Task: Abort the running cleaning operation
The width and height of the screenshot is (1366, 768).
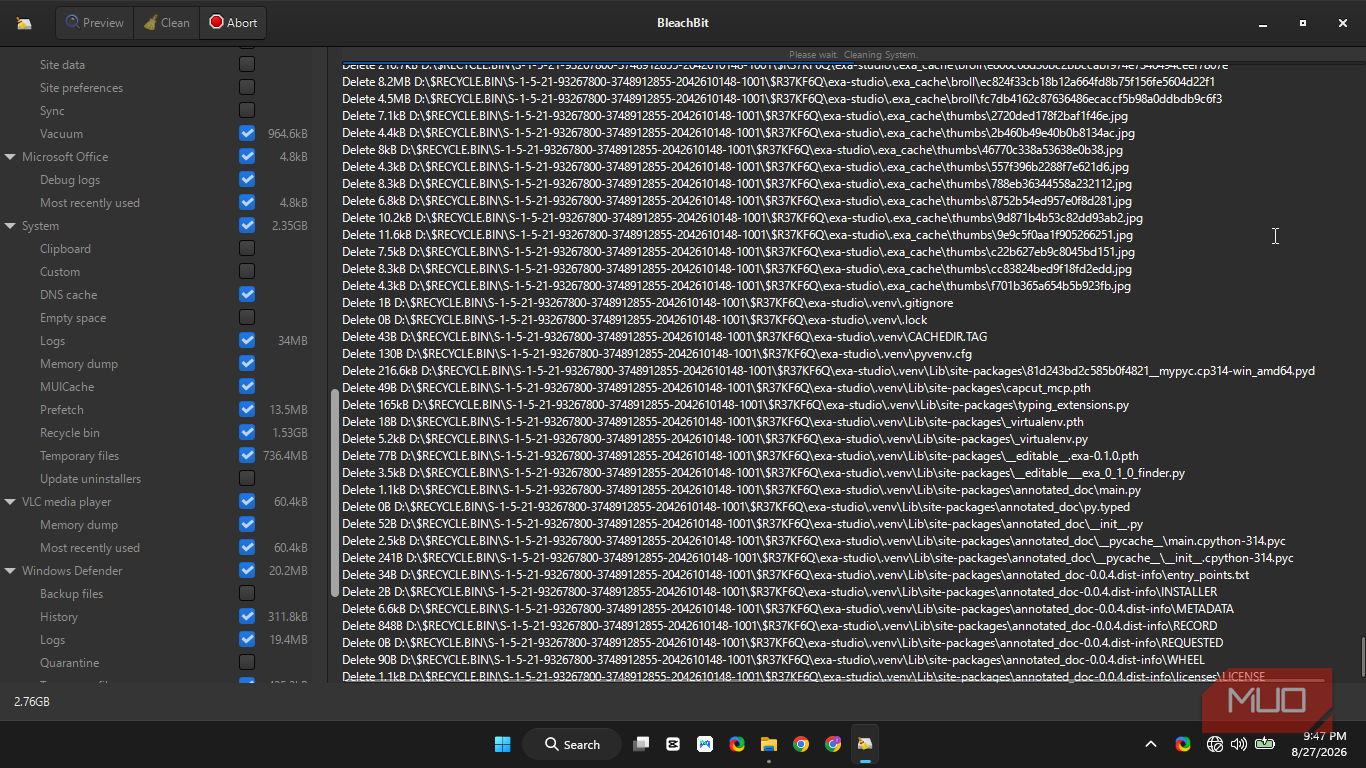Action: pyautogui.click(x=233, y=23)
